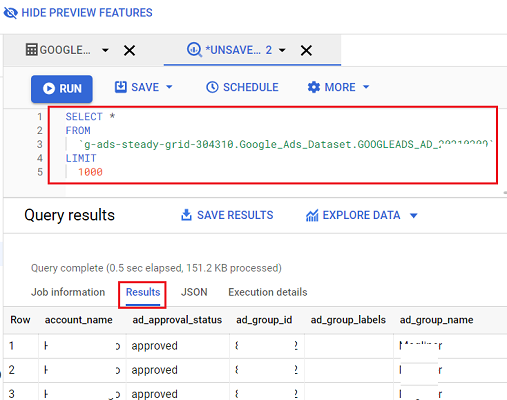Click on SELECT * line in editor
This screenshot has height=400, width=507.
(x=90, y=117)
